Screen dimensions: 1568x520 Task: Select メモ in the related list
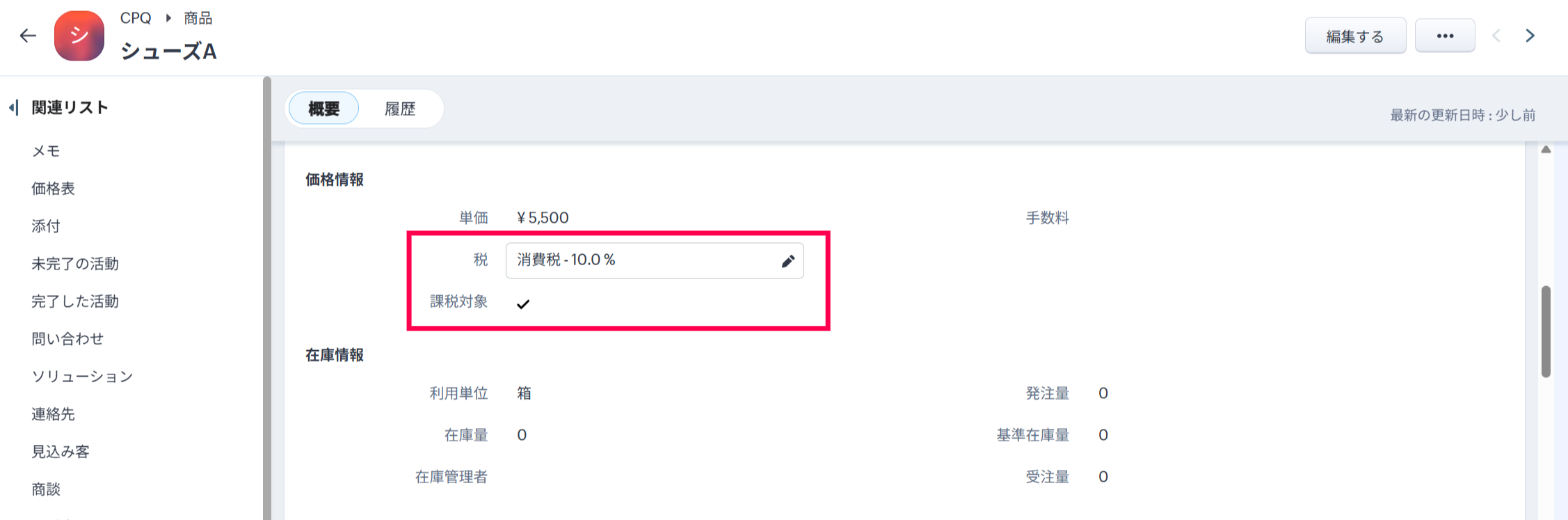(46, 151)
